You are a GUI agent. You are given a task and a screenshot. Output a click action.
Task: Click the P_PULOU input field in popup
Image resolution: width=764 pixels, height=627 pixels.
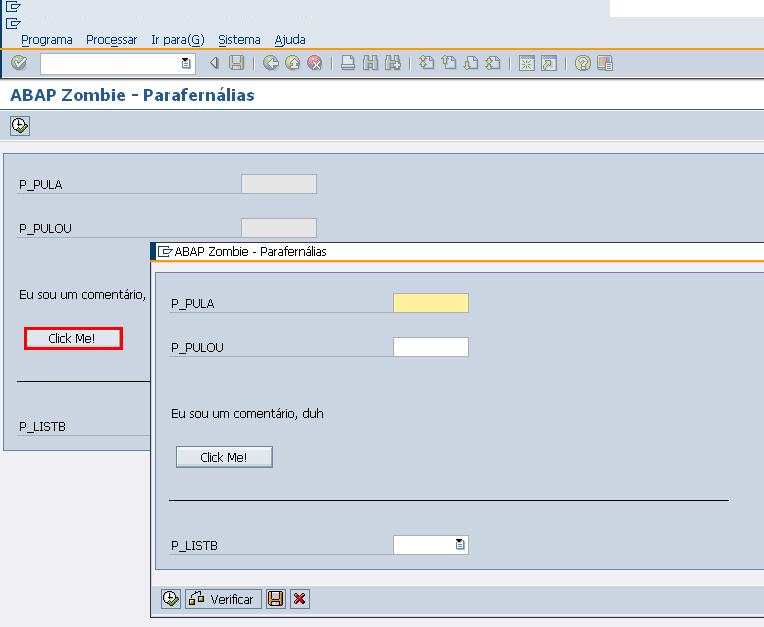click(430, 347)
